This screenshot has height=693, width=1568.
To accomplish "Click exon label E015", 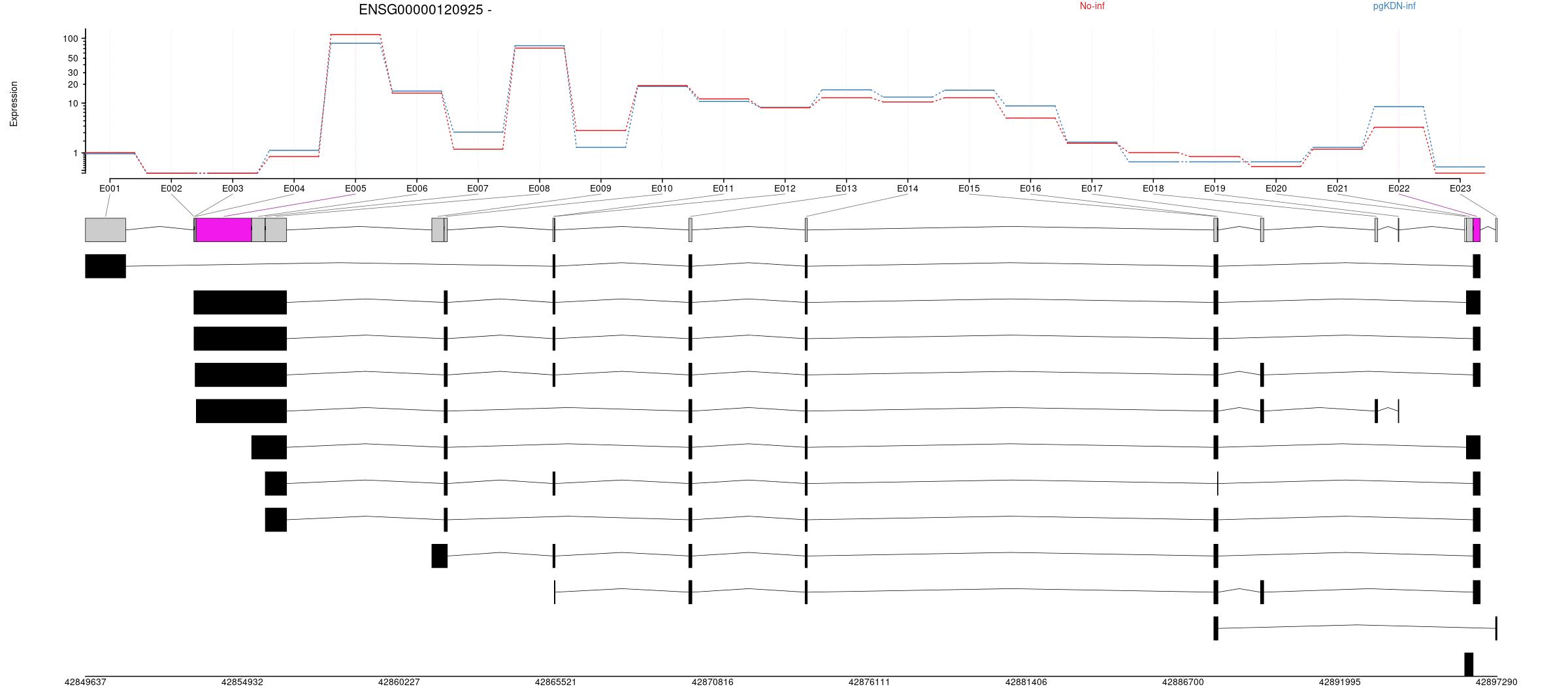I will [969, 188].
